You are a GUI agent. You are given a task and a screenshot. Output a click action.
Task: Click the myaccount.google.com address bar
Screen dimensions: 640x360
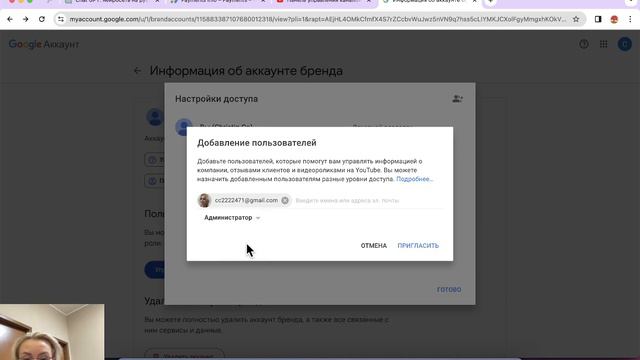[318, 19]
